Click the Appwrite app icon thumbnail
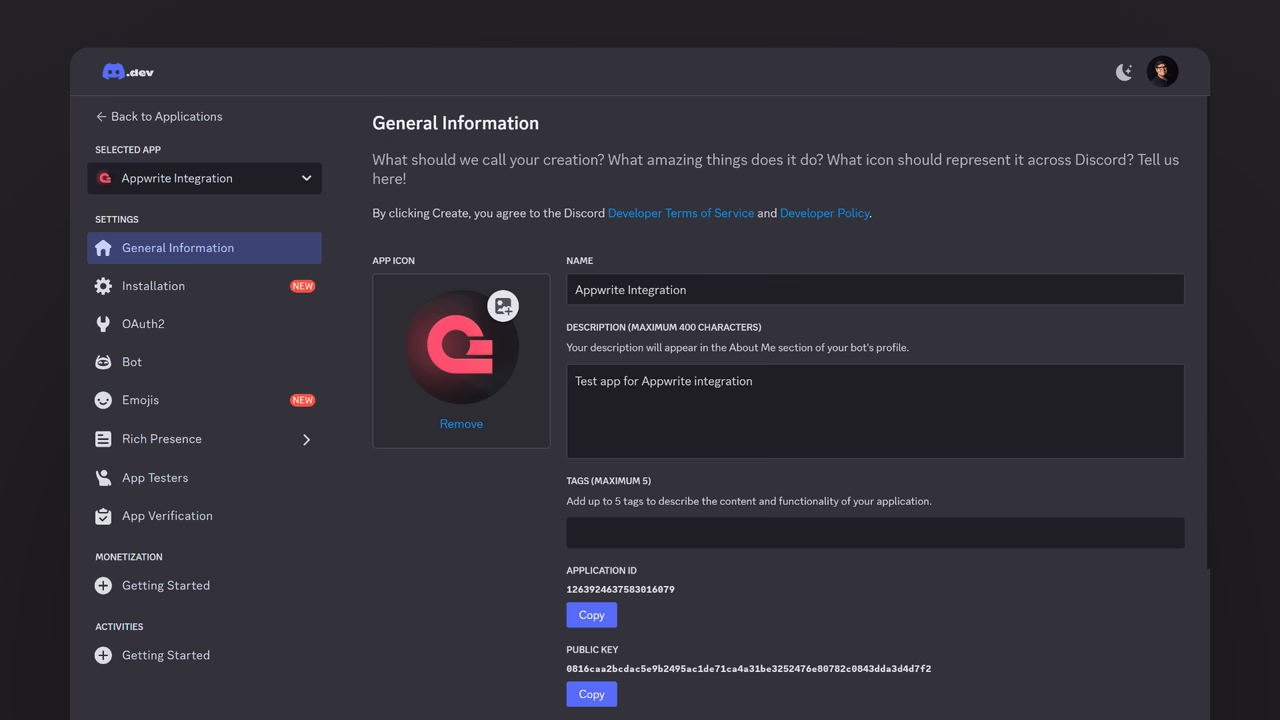 (461, 347)
